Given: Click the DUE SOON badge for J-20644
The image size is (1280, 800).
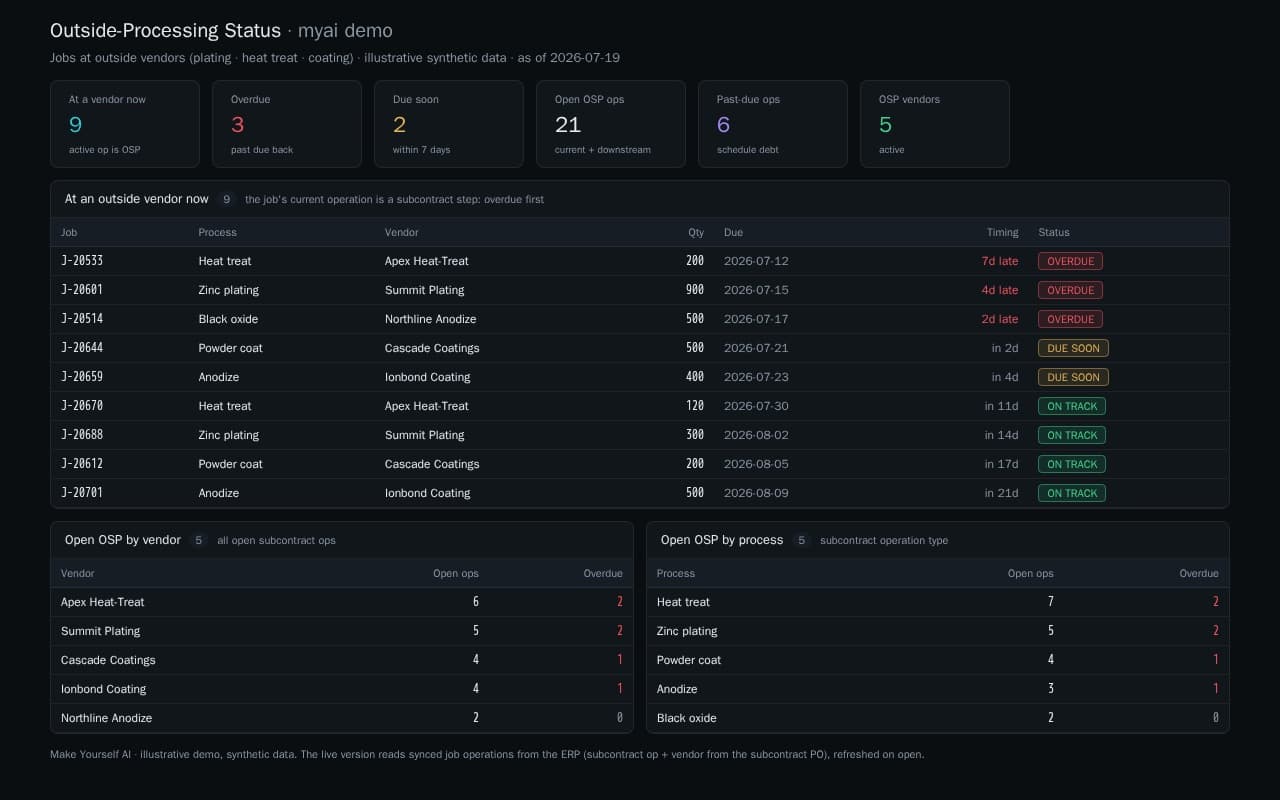Looking at the screenshot, I should [x=1073, y=348].
